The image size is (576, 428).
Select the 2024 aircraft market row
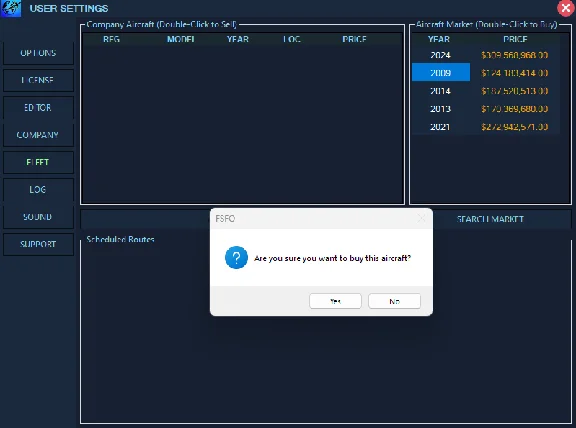click(486, 55)
